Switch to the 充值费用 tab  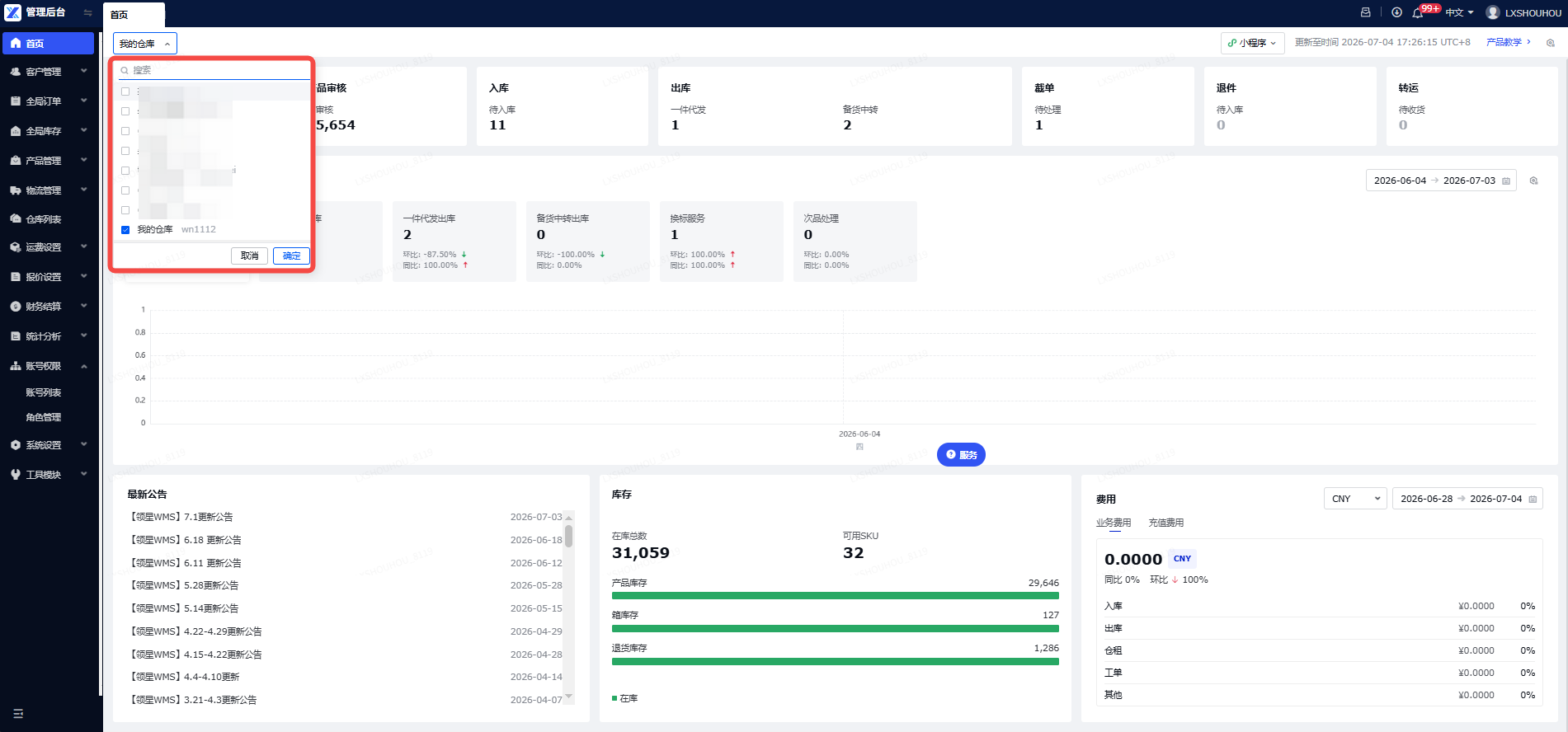1165,523
